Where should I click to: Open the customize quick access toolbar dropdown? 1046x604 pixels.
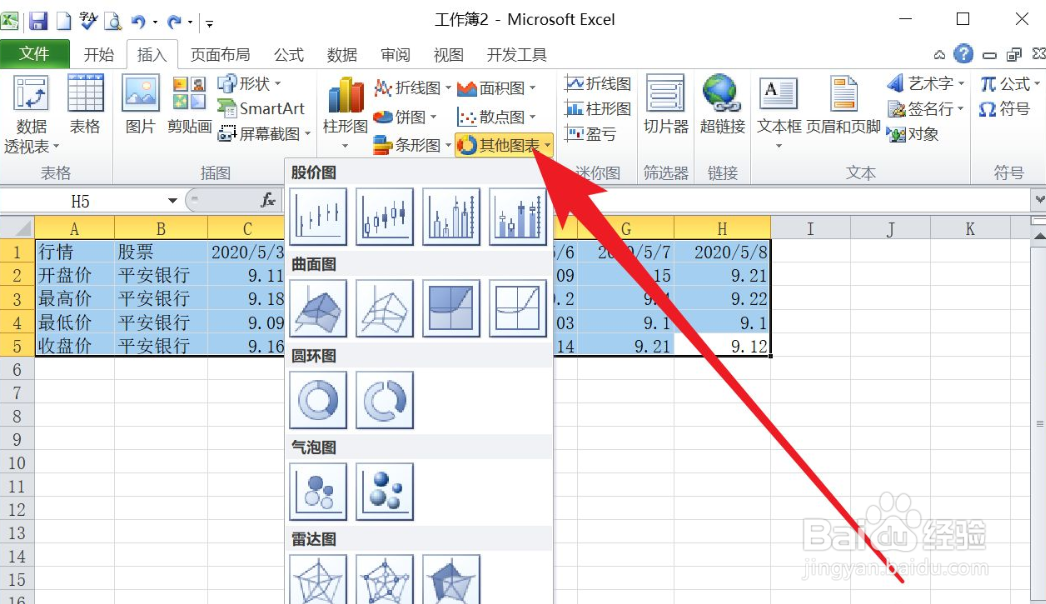(209, 23)
